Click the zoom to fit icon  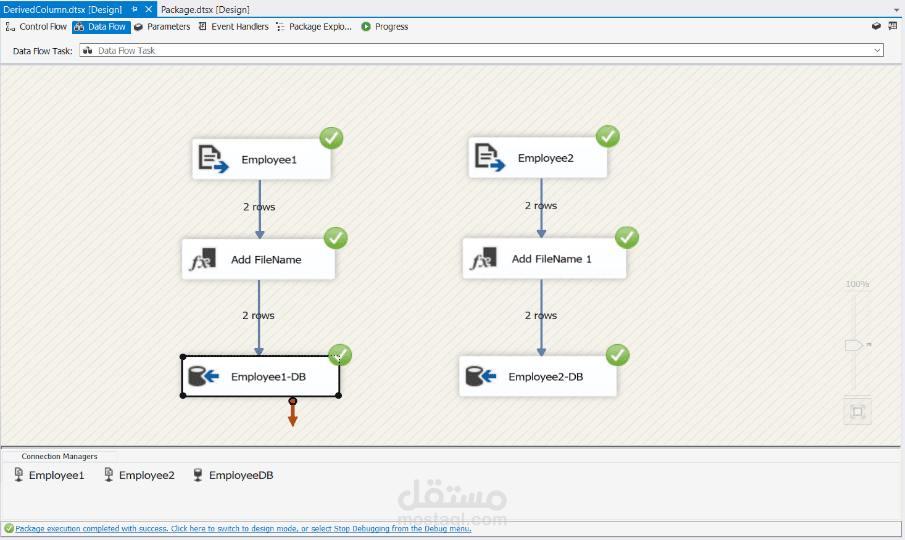(858, 411)
